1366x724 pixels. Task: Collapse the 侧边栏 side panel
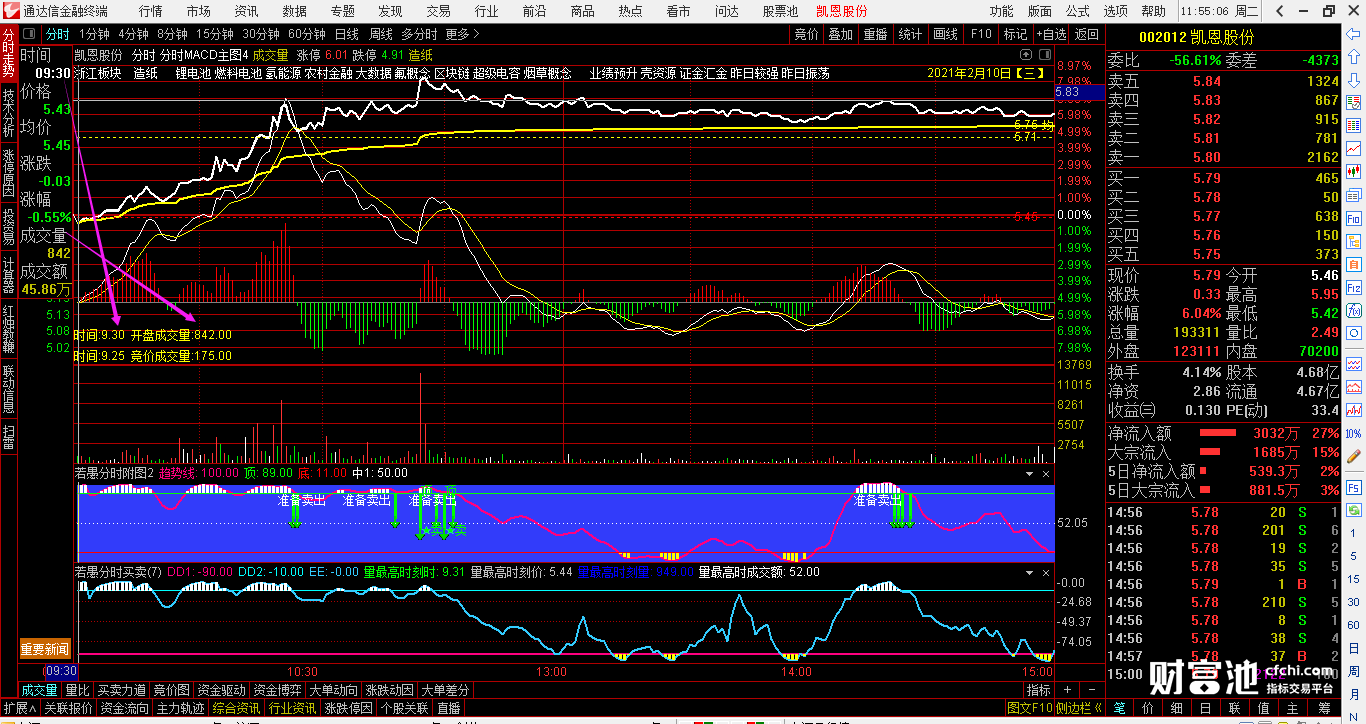pos(1081,708)
